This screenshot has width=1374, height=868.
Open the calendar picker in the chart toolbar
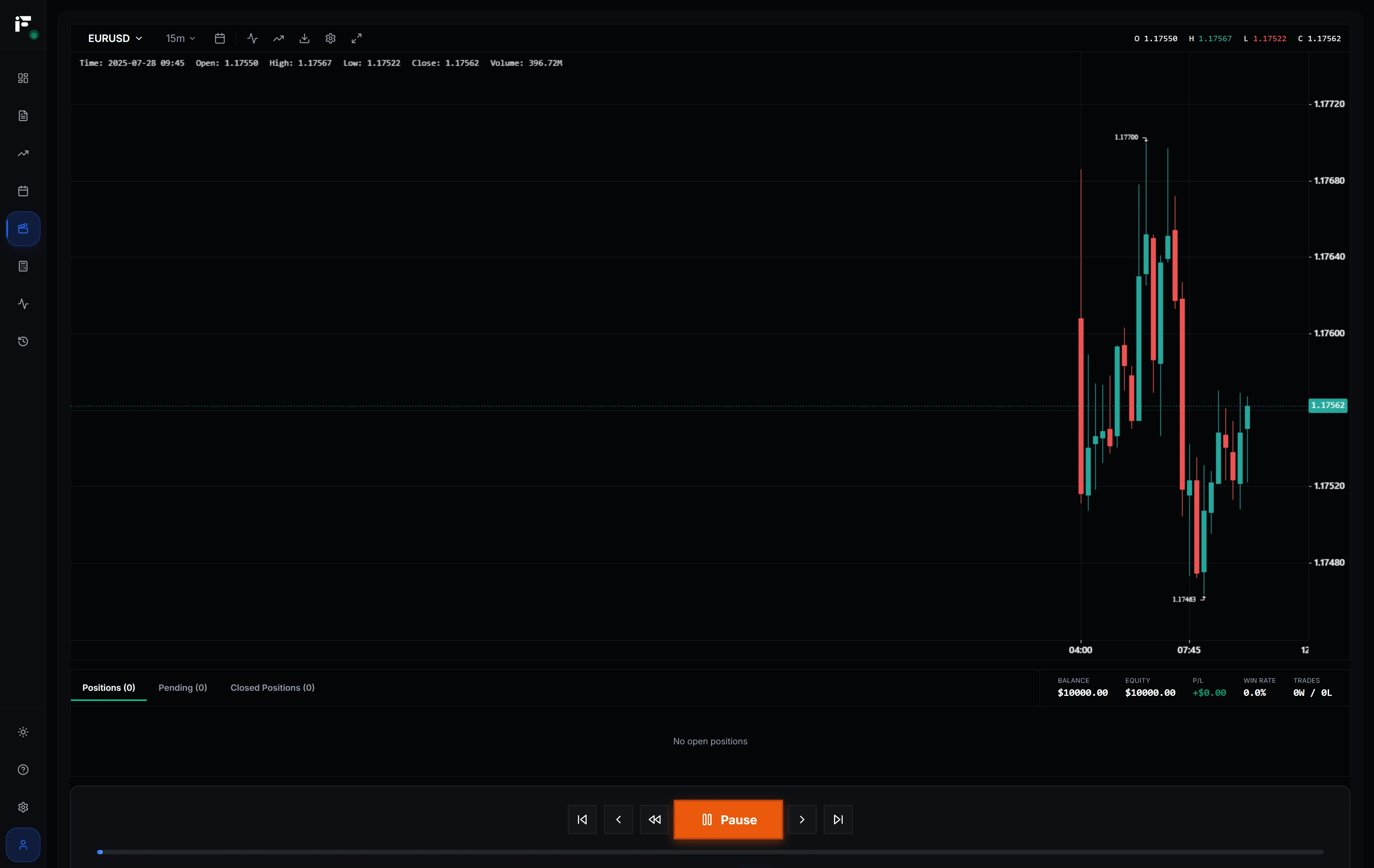[220, 38]
